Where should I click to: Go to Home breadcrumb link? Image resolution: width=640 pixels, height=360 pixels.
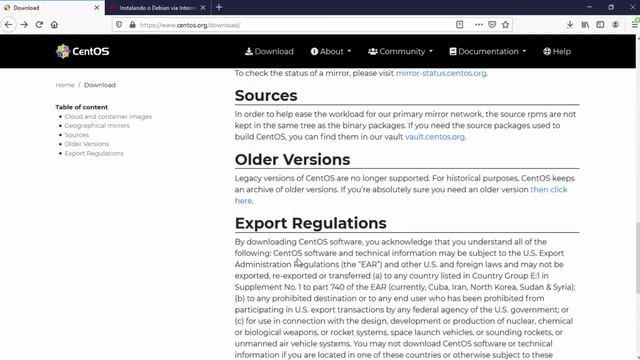pos(65,85)
